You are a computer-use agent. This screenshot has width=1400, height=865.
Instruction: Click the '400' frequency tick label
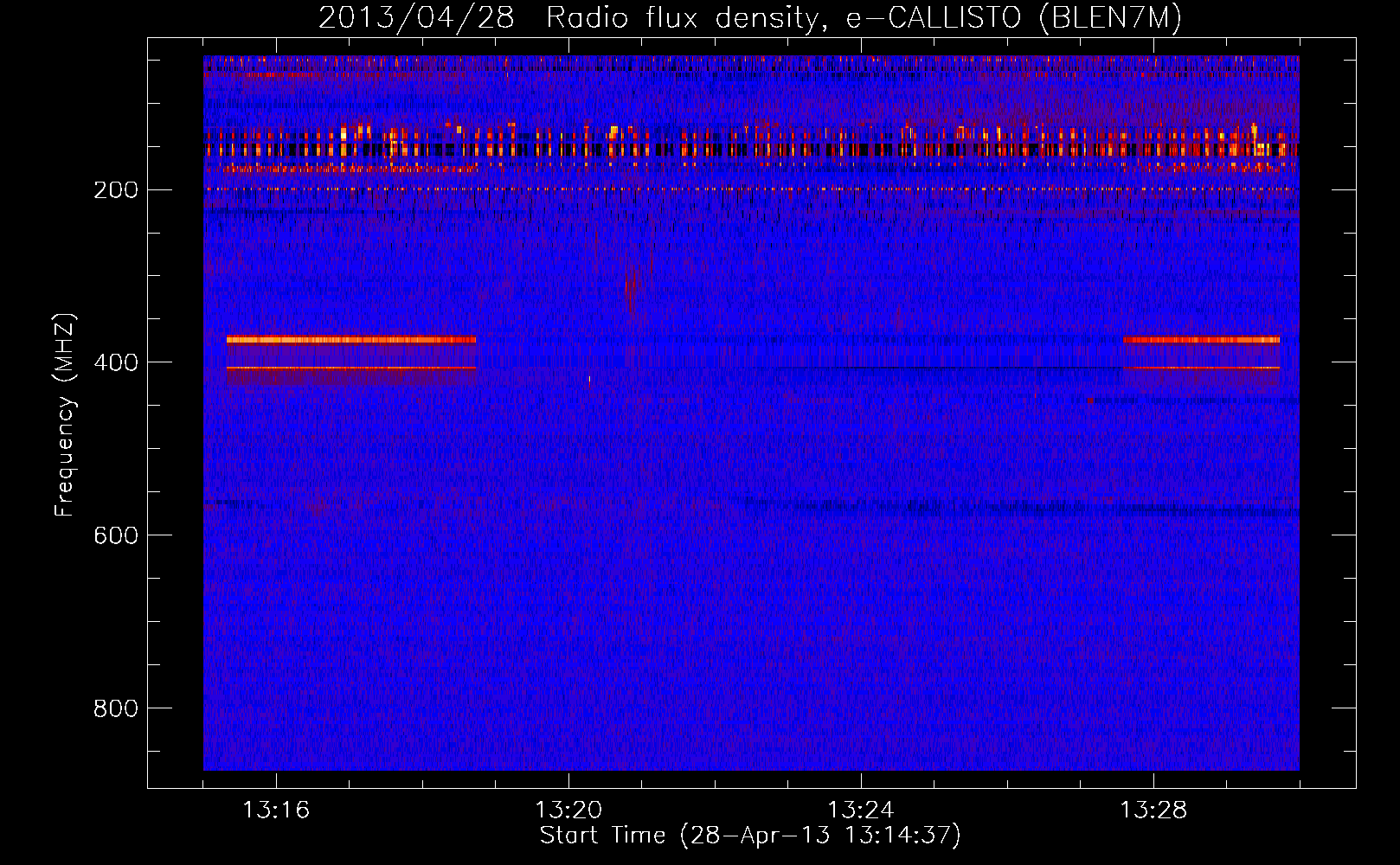115,362
